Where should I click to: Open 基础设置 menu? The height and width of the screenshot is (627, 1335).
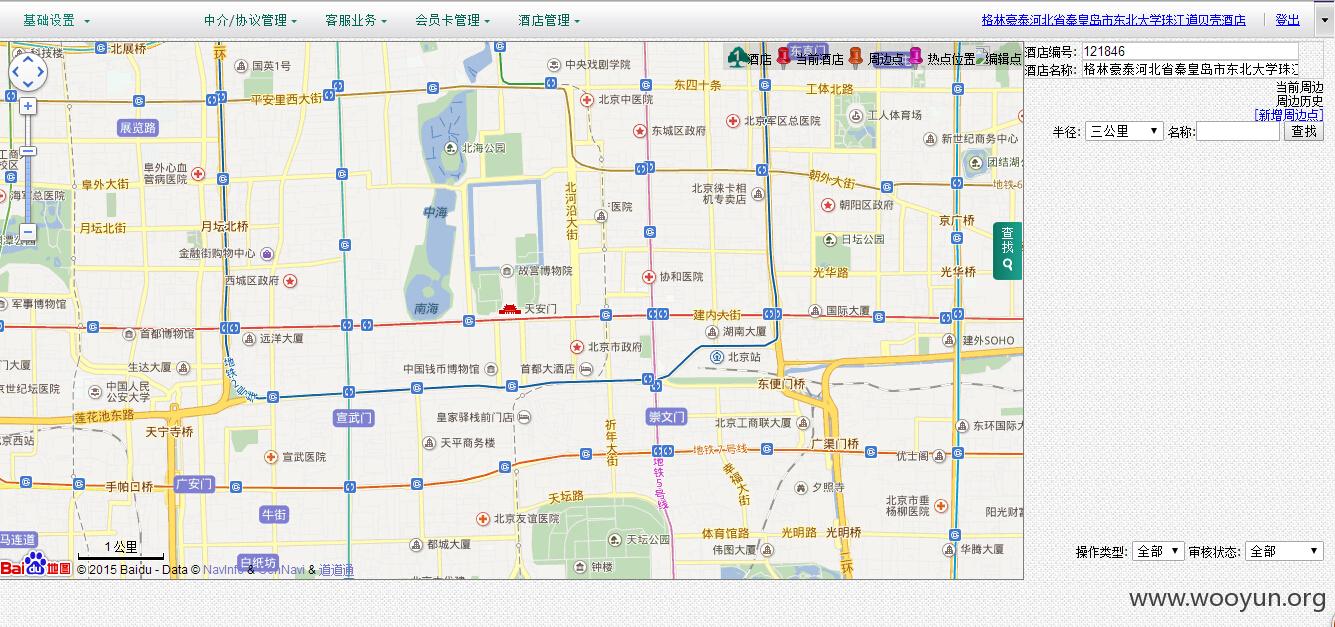click(x=56, y=20)
